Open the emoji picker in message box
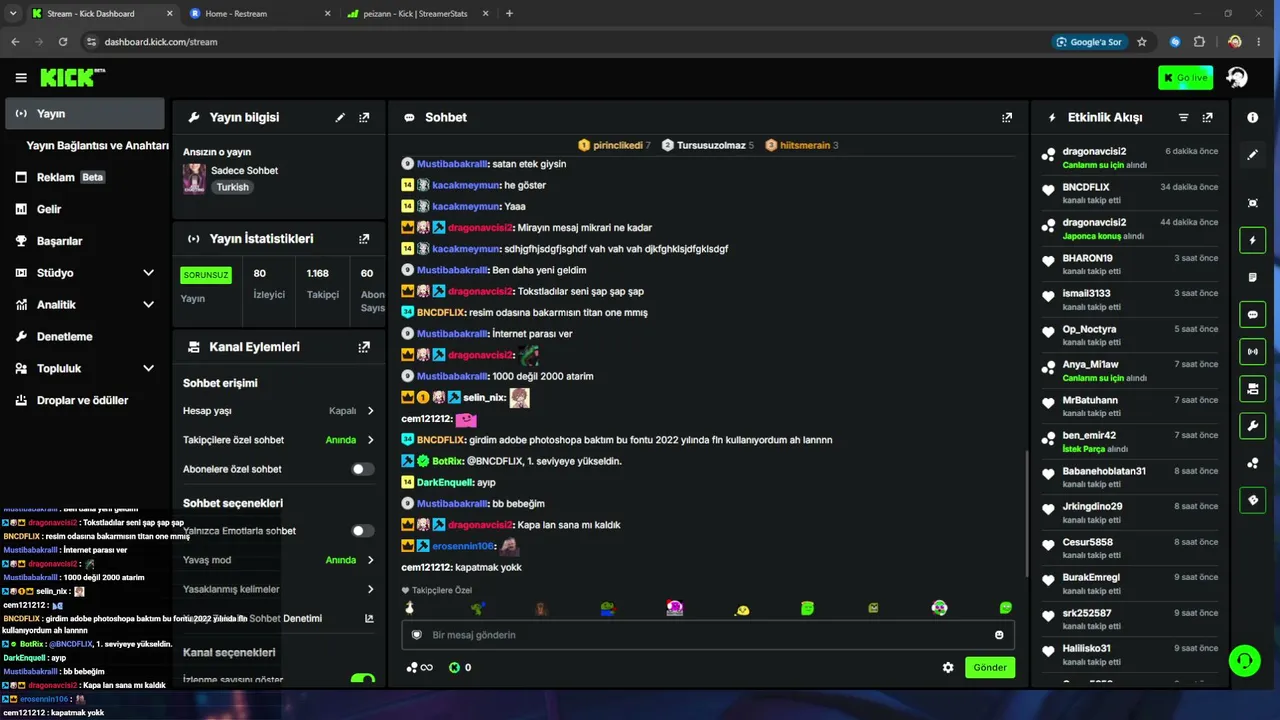Image resolution: width=1280 pixels, height=720 pixels. (999, 635)
